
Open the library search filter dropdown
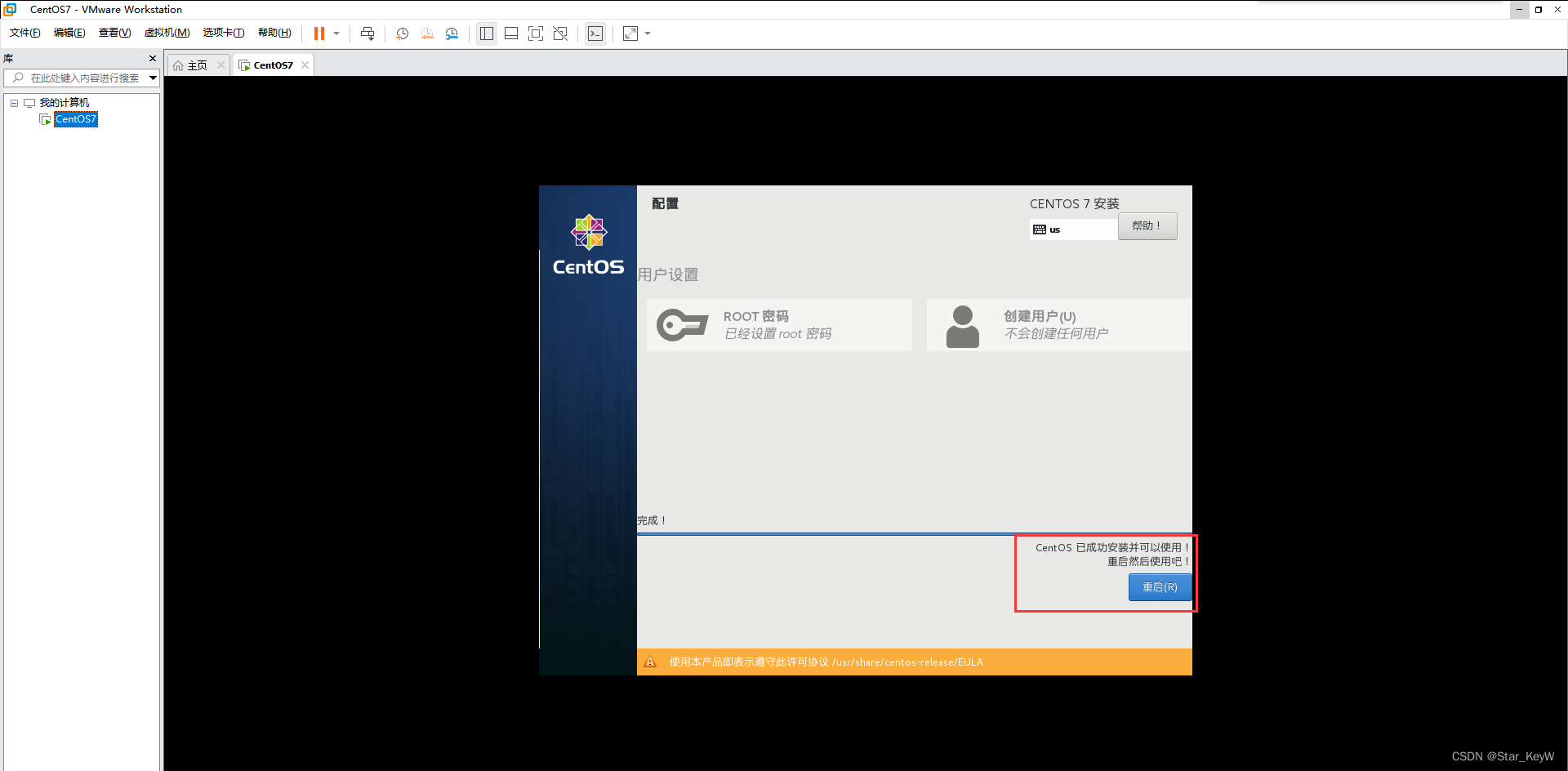coord(153,78)
